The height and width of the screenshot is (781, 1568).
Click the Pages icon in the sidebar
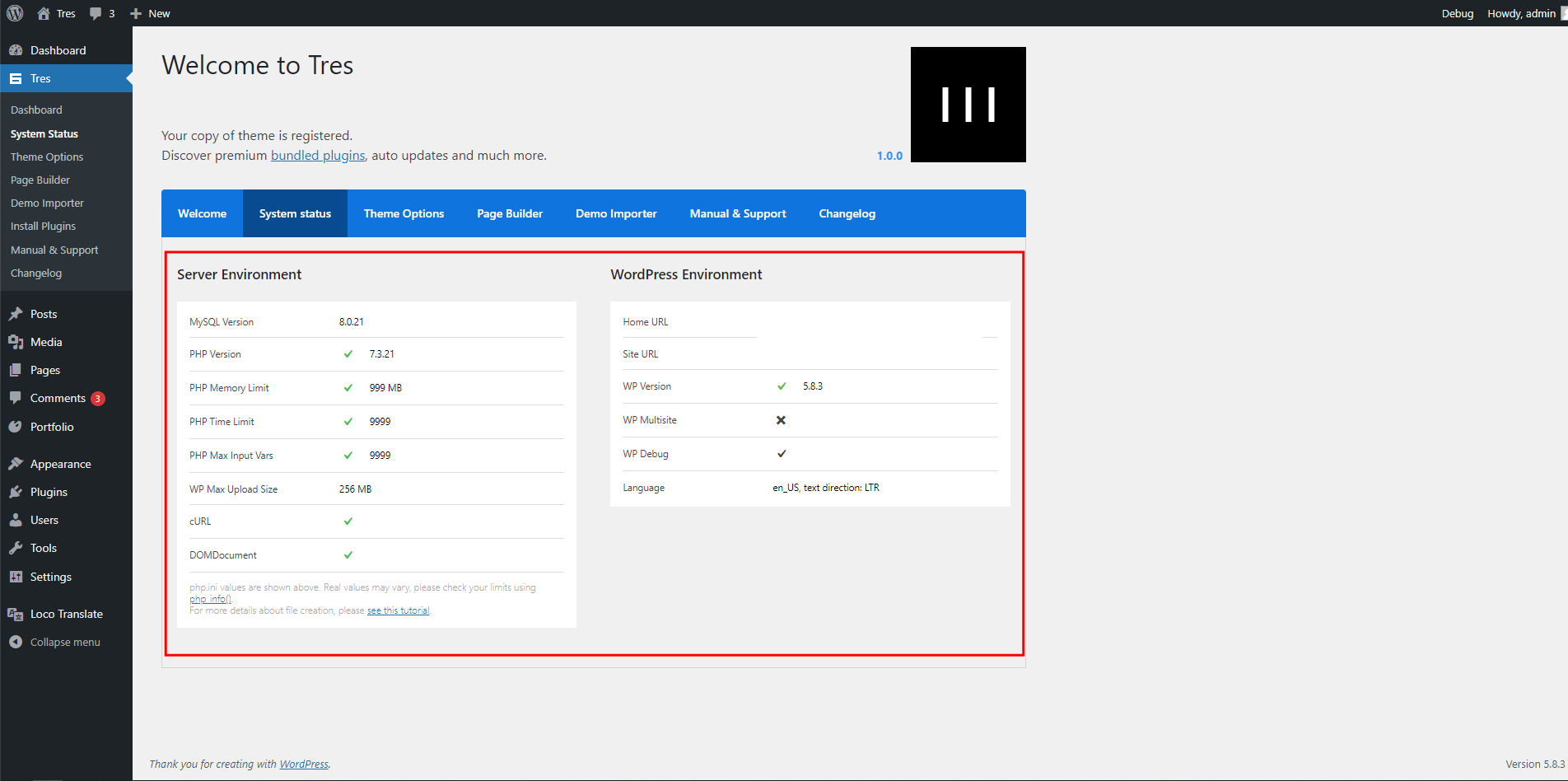tap(16, 370)
